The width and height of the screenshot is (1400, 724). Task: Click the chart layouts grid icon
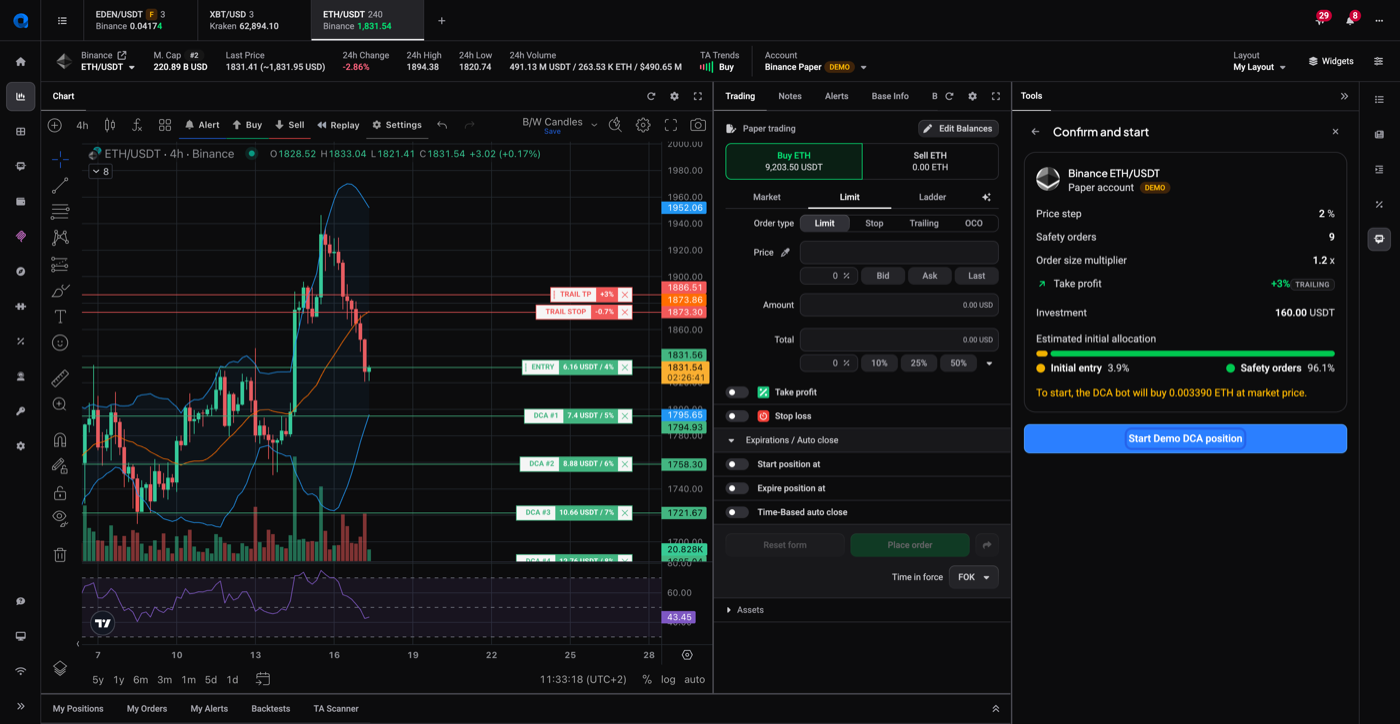(x=165, y=125)
